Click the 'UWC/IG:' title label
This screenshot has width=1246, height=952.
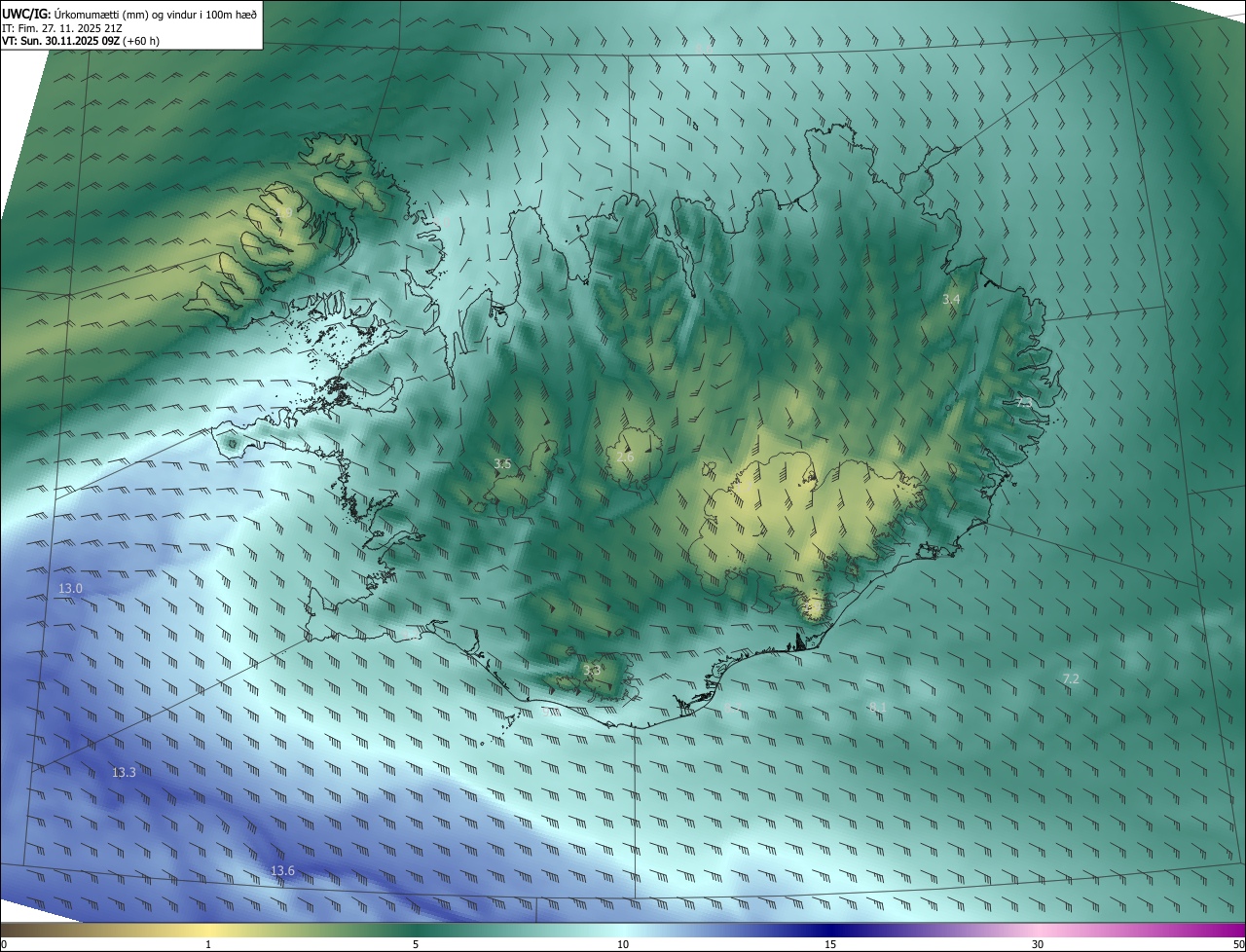coord(25,14)
